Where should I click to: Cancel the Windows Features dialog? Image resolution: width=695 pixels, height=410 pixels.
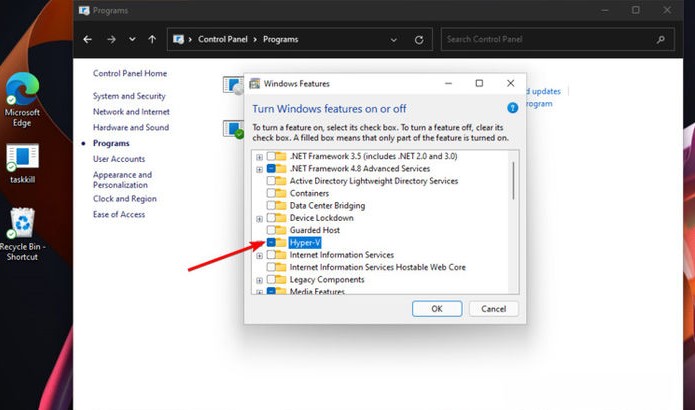(493, 309)
